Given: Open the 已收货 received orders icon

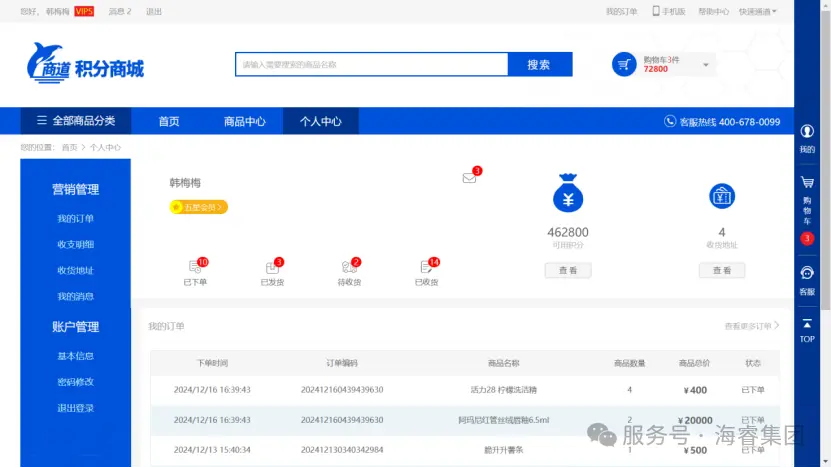Looking at the screenshot, I should click(x=426, y=268).
